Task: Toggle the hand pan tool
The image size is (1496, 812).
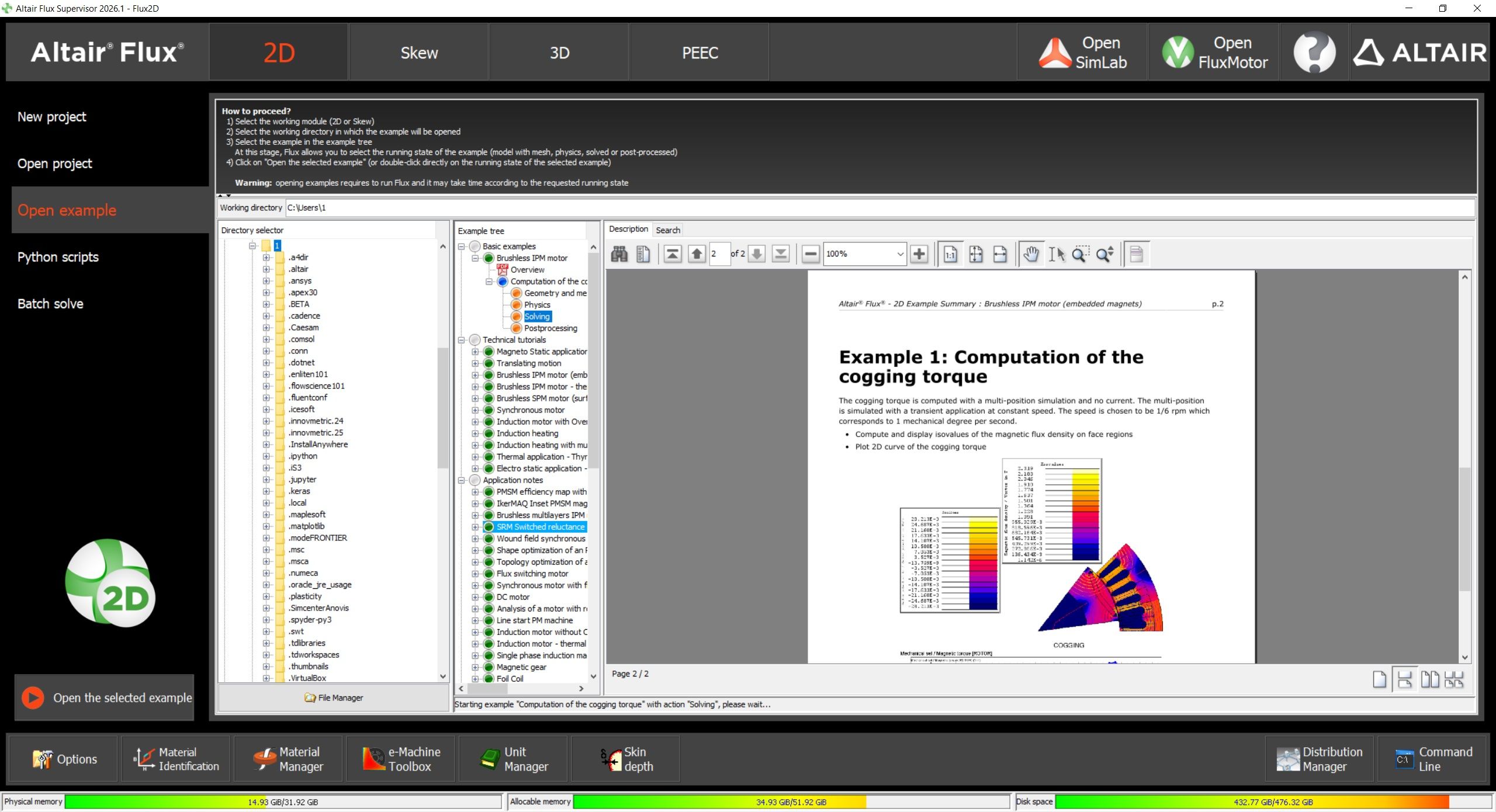Action: (1031, 254)
